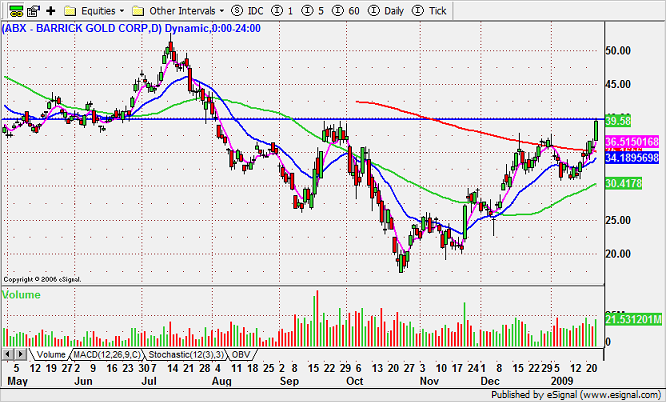Open the MACD(12,26,9,C) tab

point(107,354)
